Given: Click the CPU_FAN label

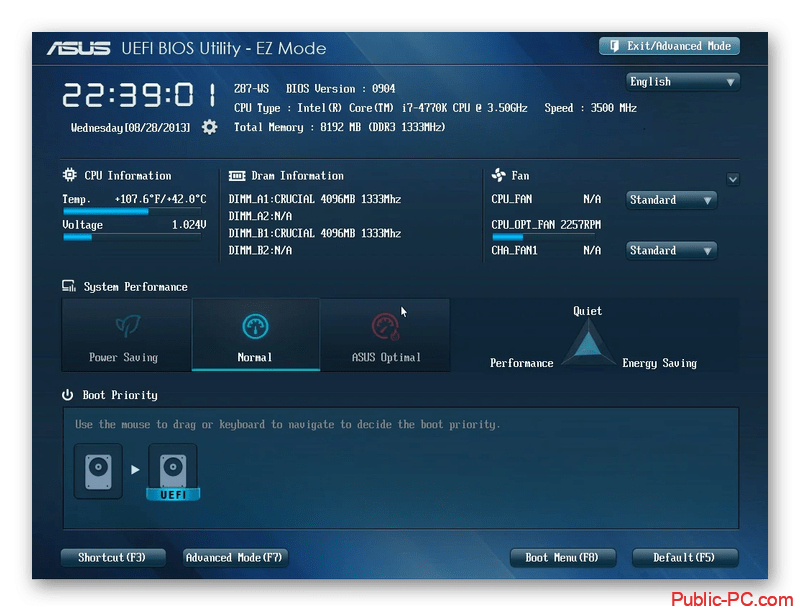Looking at the screenshot, I should click(x=512, y=199).
